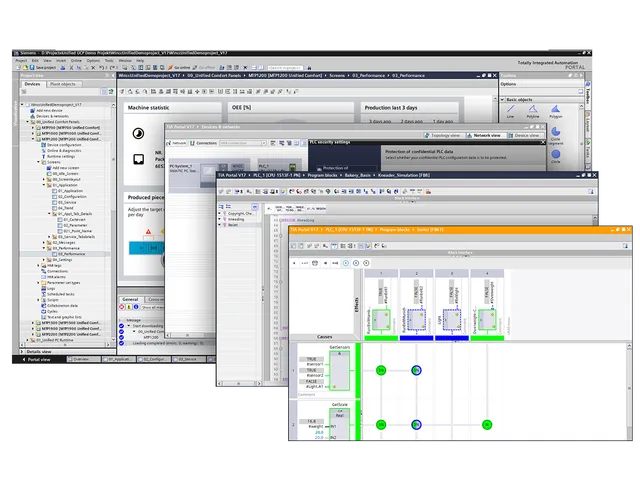Click the inbox tray icon in Machine statistic

138,159
